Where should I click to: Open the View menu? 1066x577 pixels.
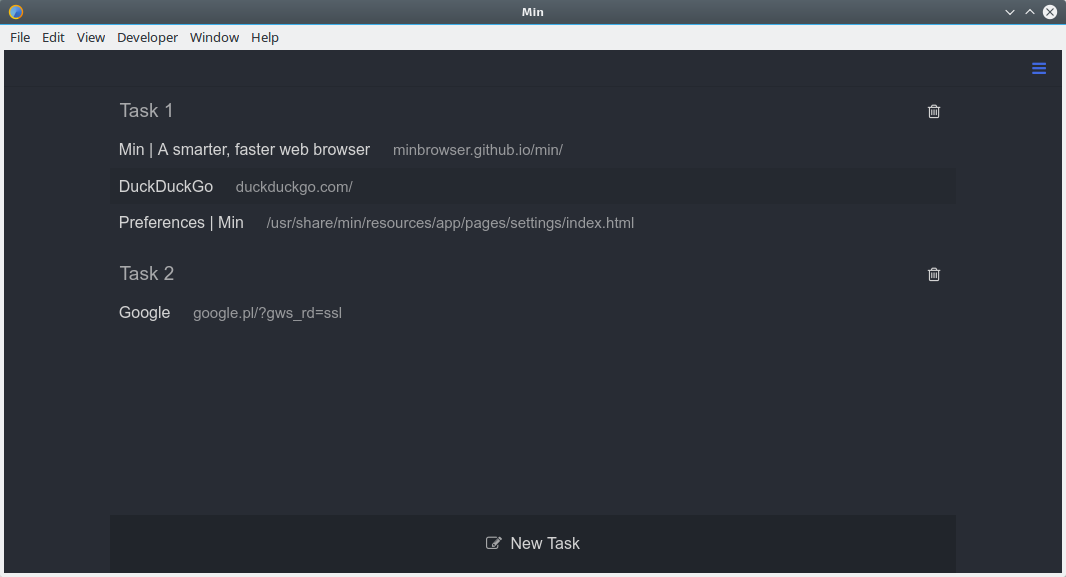(90, 37)
